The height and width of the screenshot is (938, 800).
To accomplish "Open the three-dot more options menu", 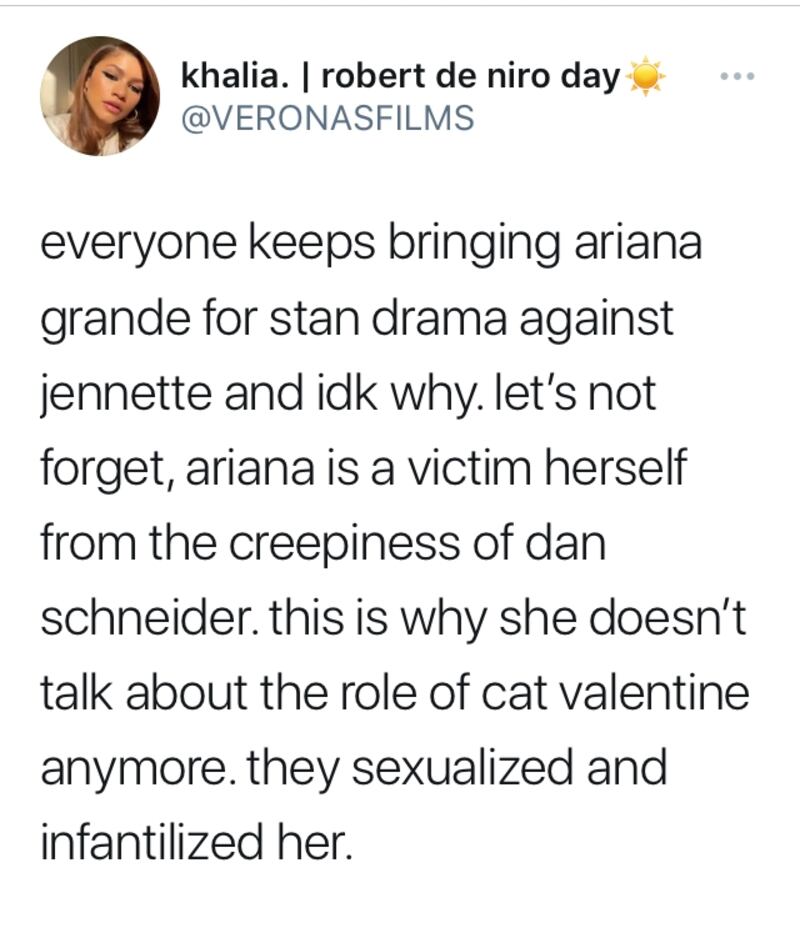I will click(742, 76).
